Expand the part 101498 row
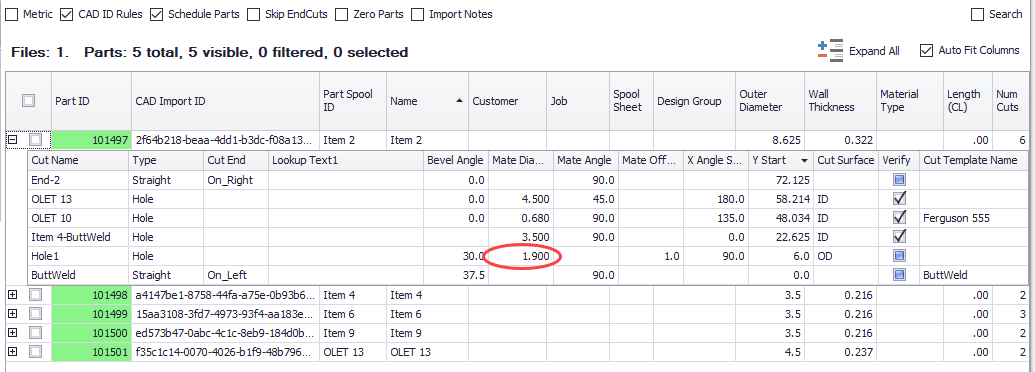Viewport: 1035px width, 372px height. coord(12,295)
